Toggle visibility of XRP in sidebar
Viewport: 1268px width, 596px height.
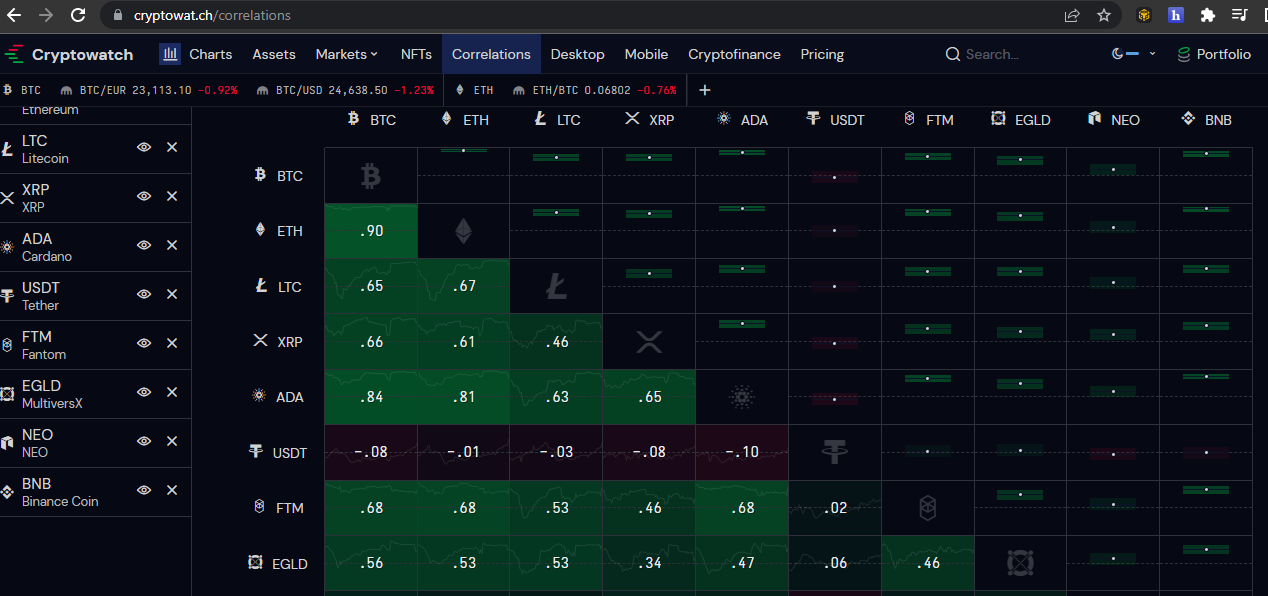coord(144,196)
